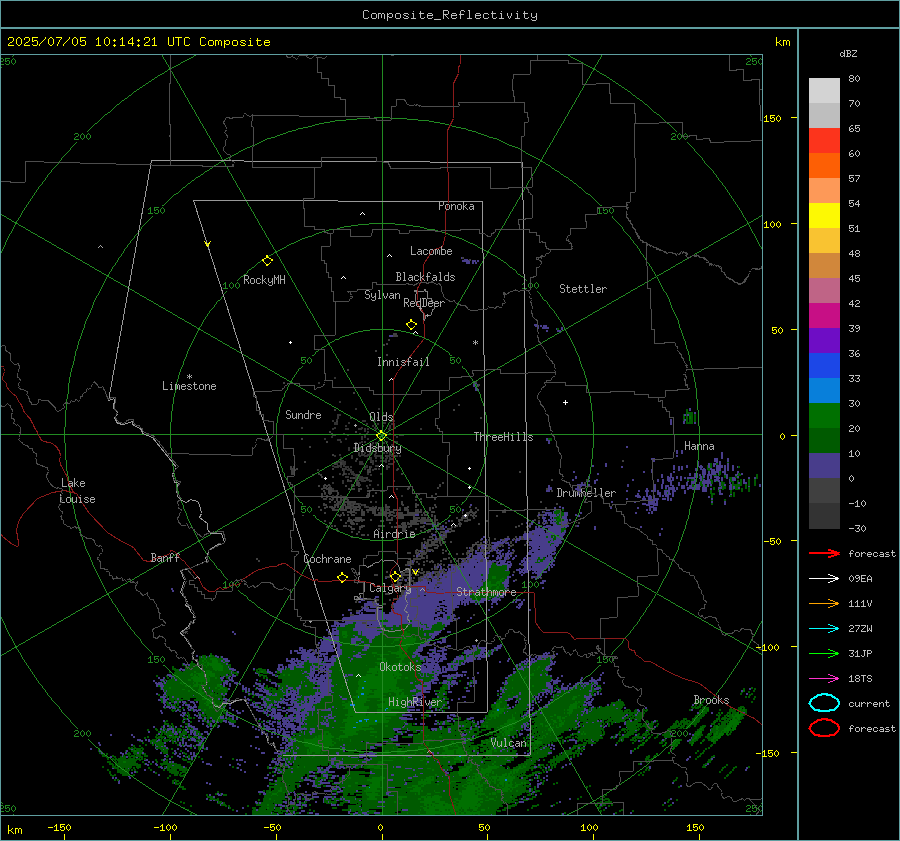
Task: Click the Lacombe town label
Action: 431,251
